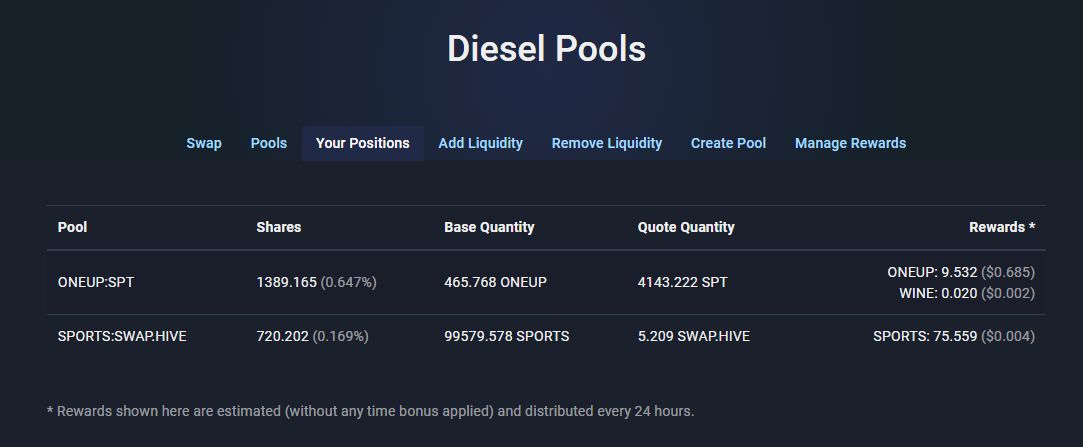Click the Quote Quantity column header

[686, 227]
